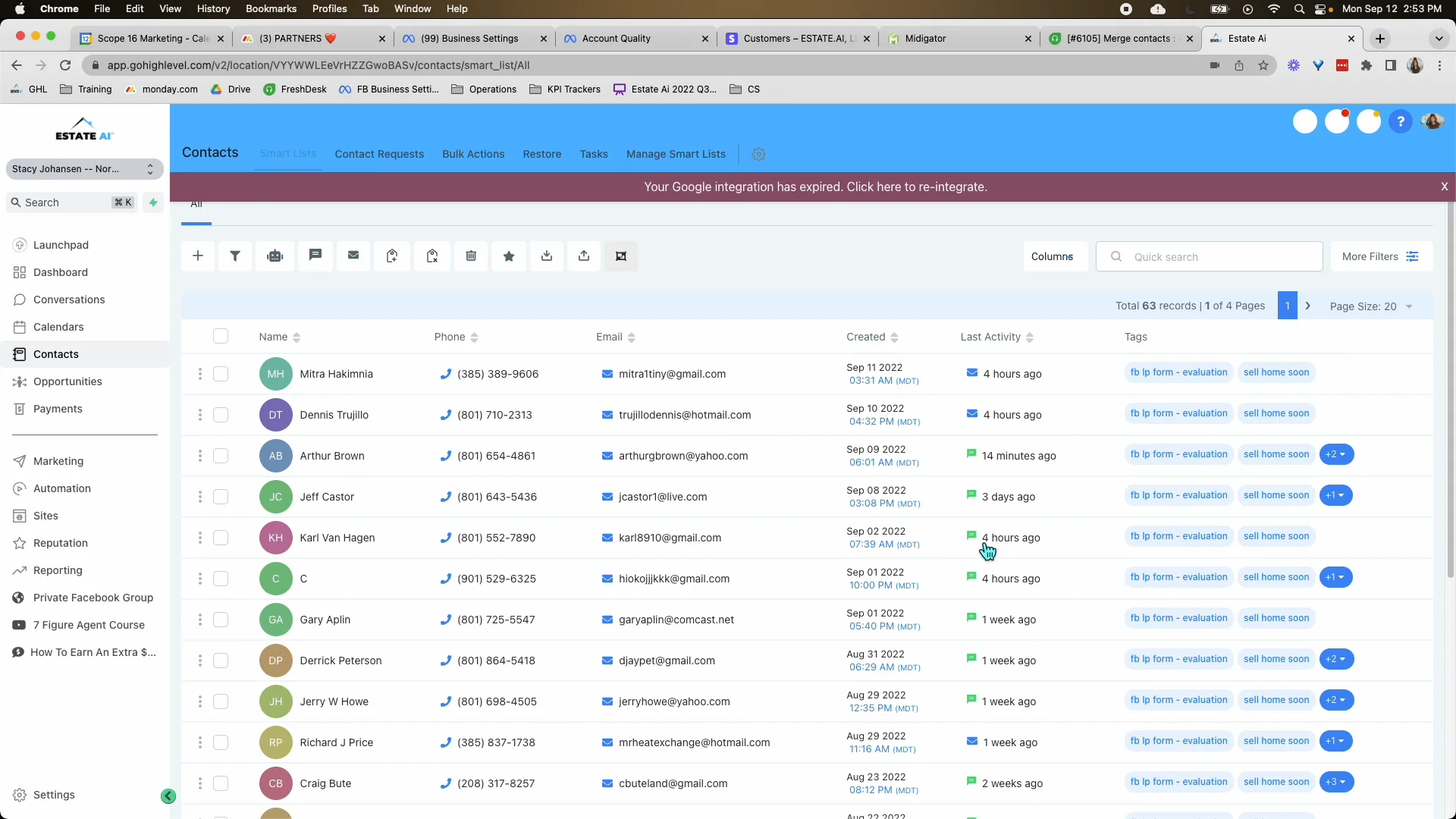Click inside the Quick search field

point(1210,256)
